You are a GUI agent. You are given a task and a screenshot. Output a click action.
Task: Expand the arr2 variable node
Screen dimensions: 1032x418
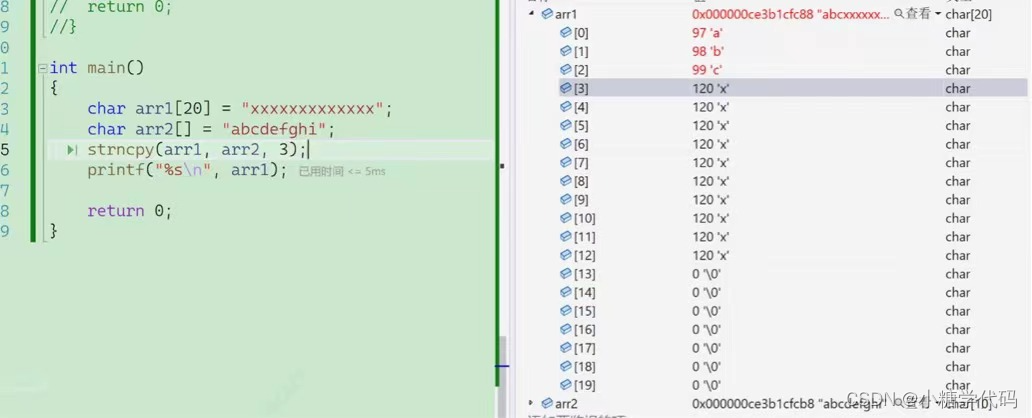point(532,403)
